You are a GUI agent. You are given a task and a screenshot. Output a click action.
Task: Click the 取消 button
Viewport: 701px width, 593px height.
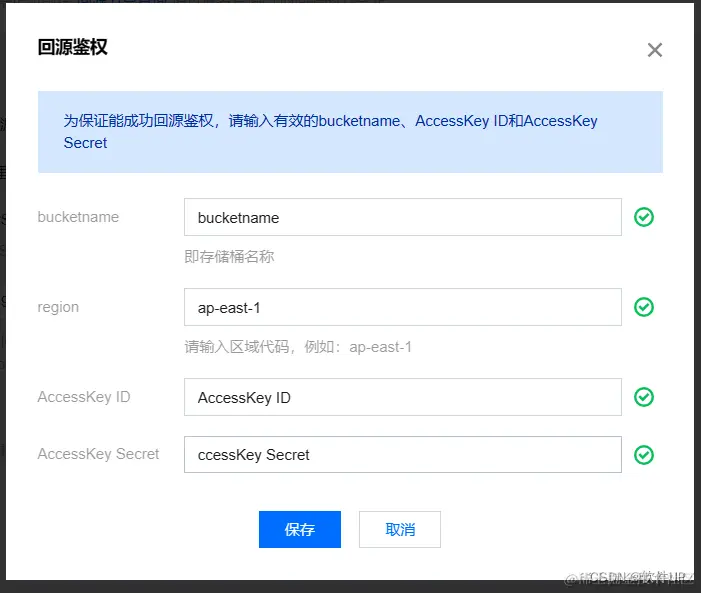tap(400, 529)
